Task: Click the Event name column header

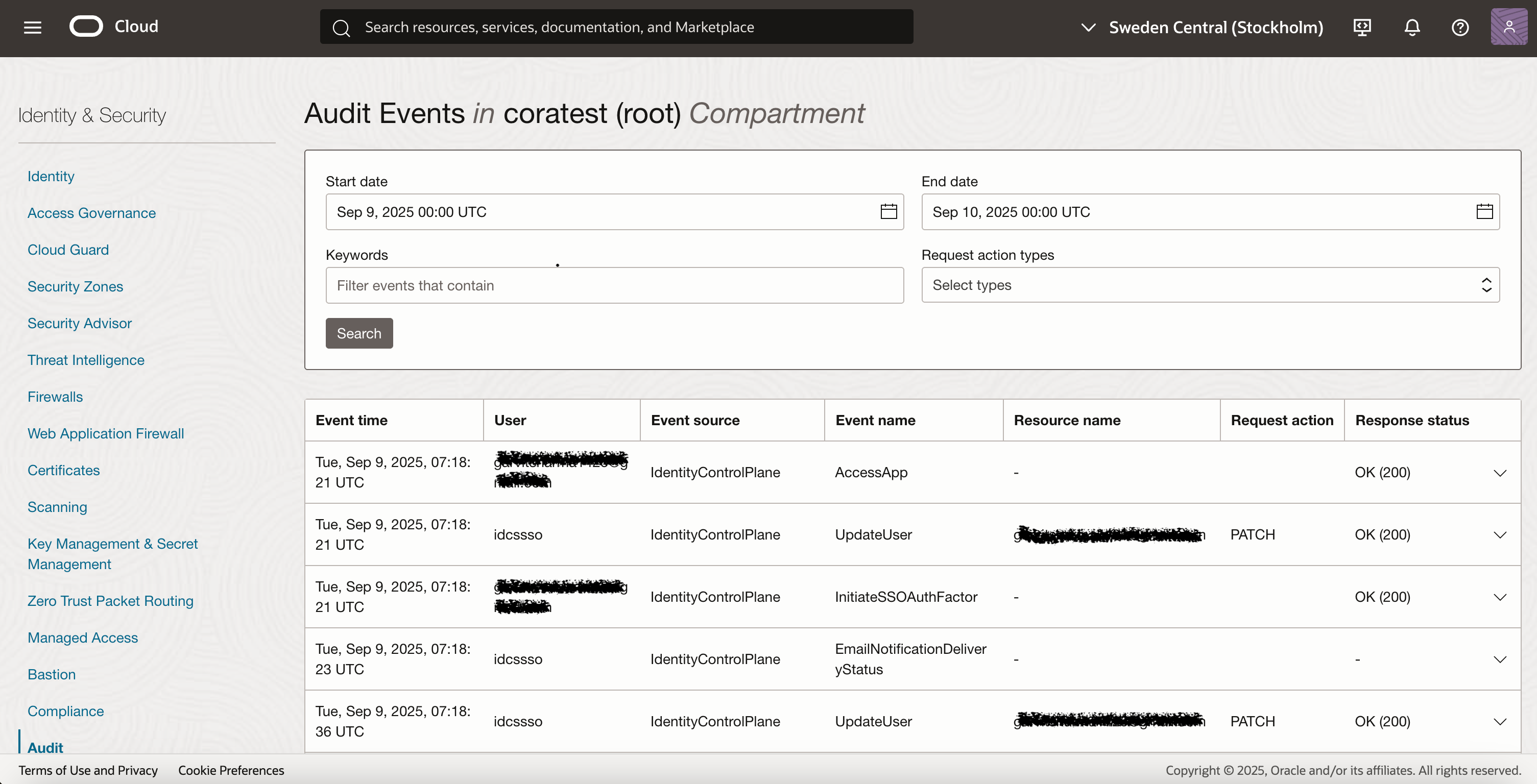Action: (x=875, y=420)
